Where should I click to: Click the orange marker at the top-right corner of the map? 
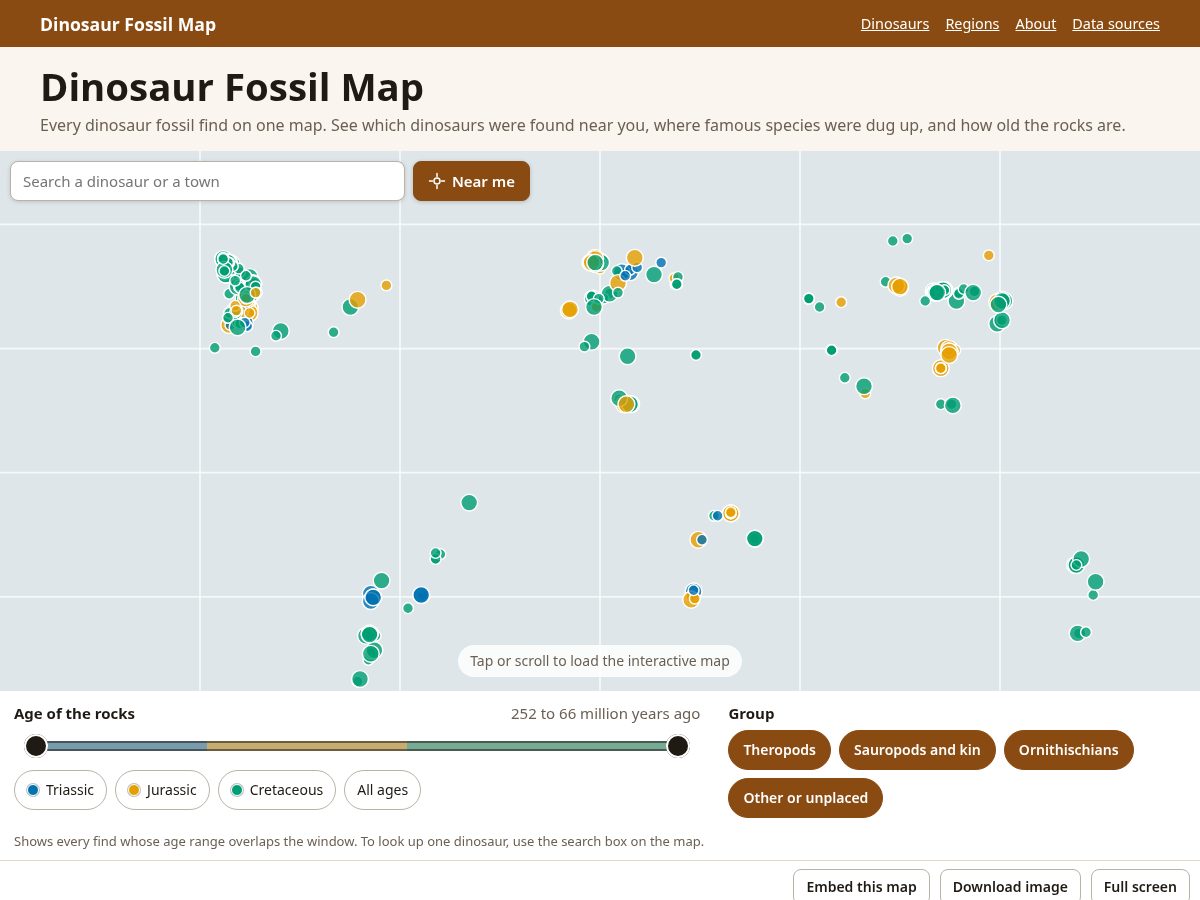pyautogui.click(x=989, y=255)
